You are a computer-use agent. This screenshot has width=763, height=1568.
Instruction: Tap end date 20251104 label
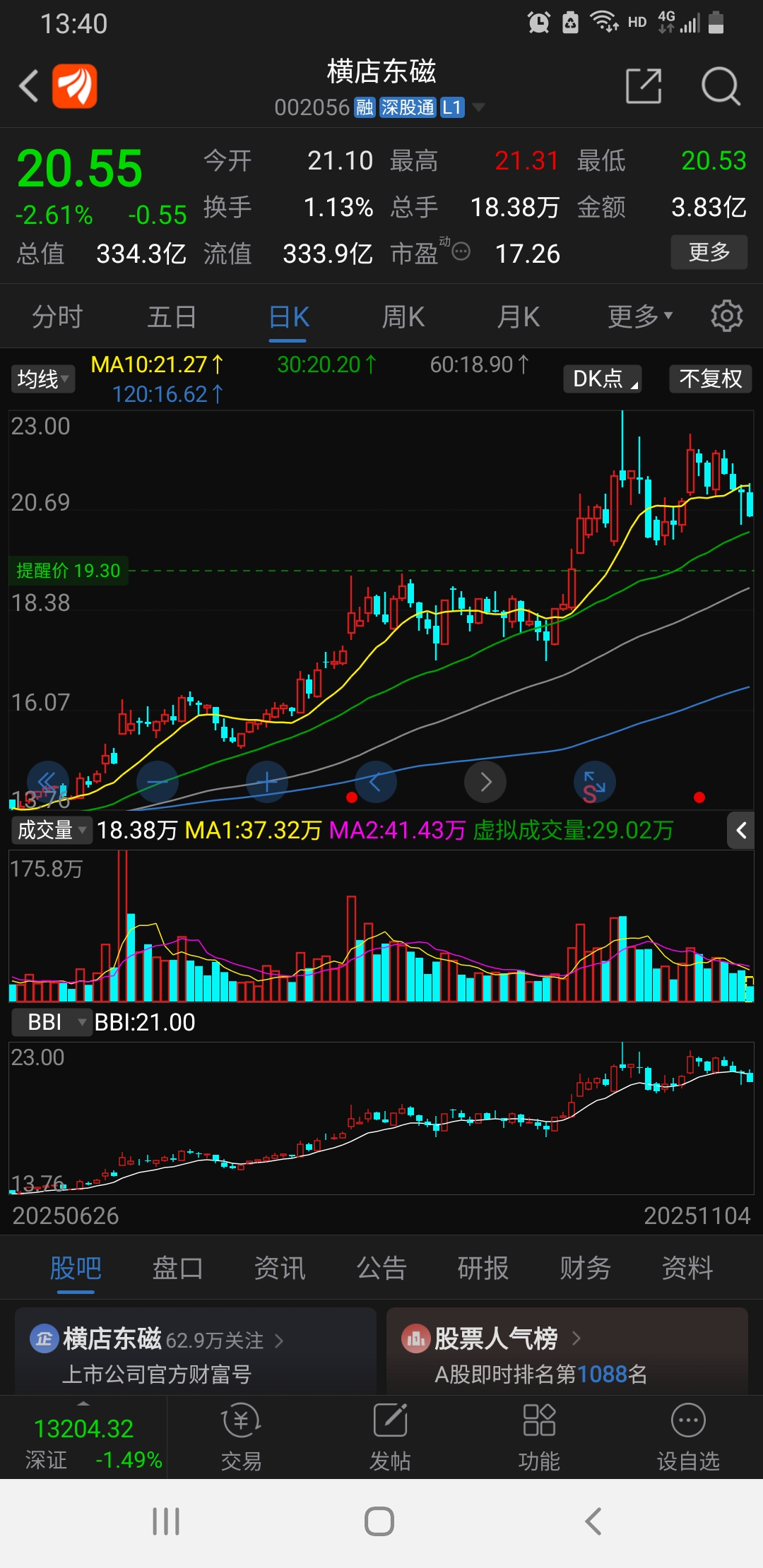(697, 1216)
